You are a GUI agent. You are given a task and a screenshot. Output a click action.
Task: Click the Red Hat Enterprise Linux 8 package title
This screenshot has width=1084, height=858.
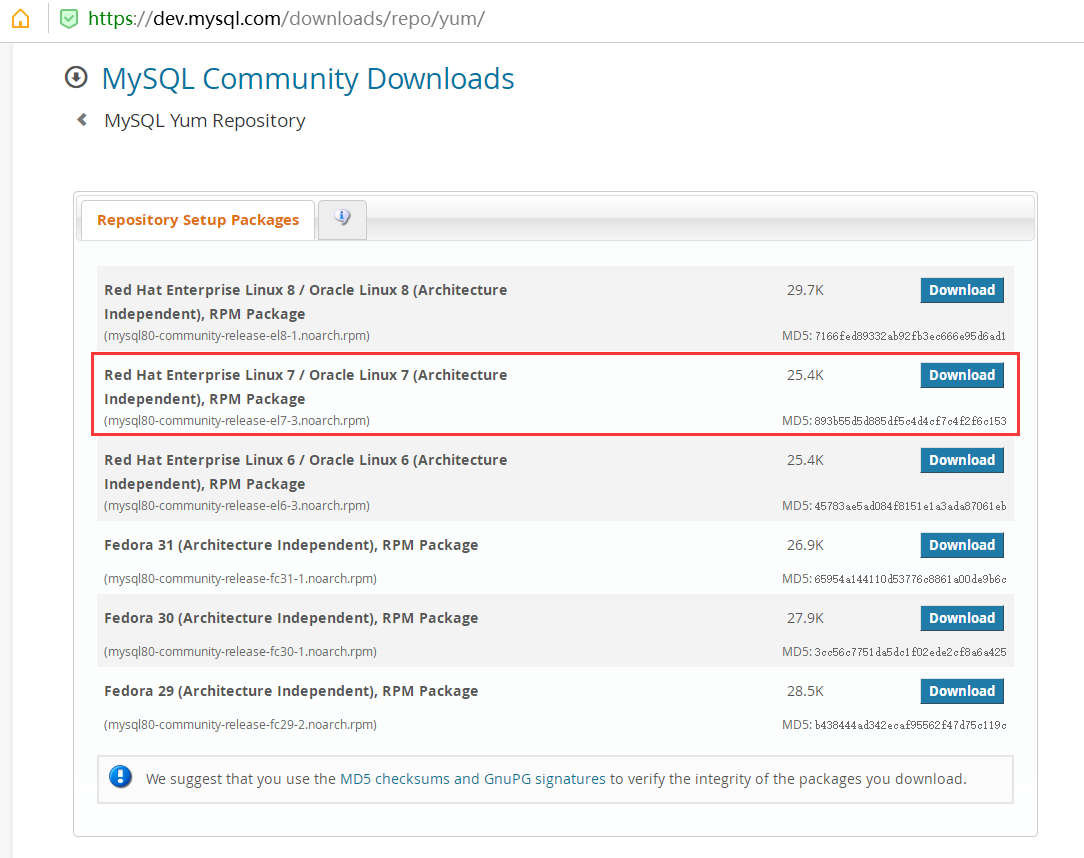coord(306,302)
